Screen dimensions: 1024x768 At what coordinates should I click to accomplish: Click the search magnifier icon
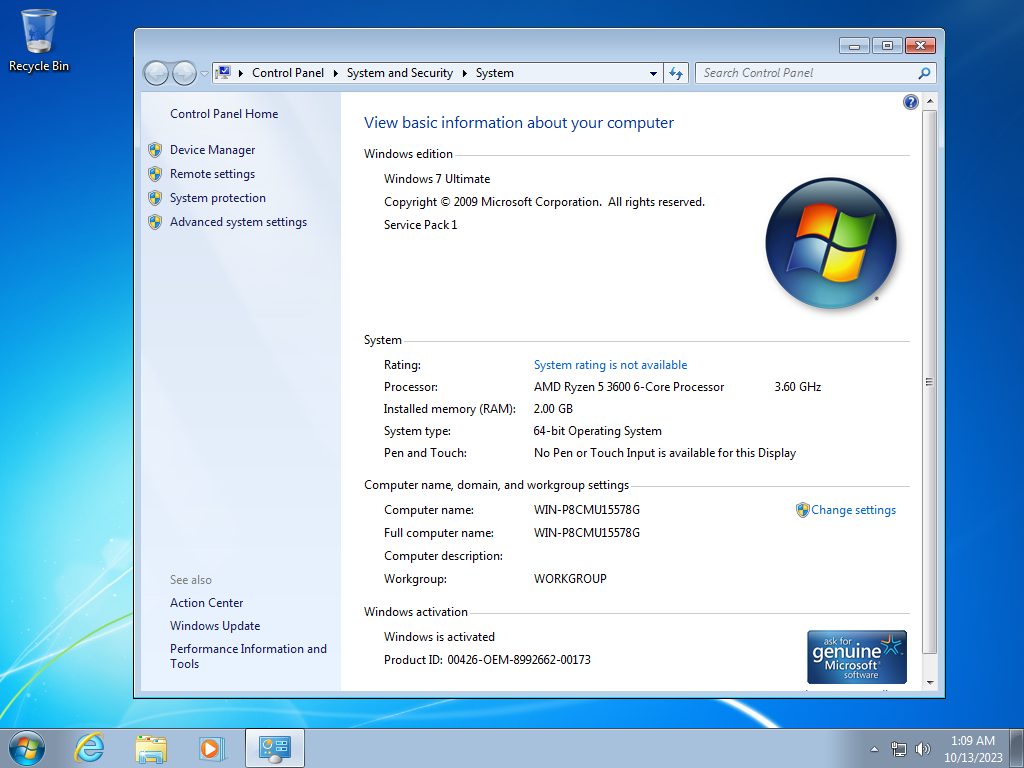pyautogui.click(x=924, y=73)
